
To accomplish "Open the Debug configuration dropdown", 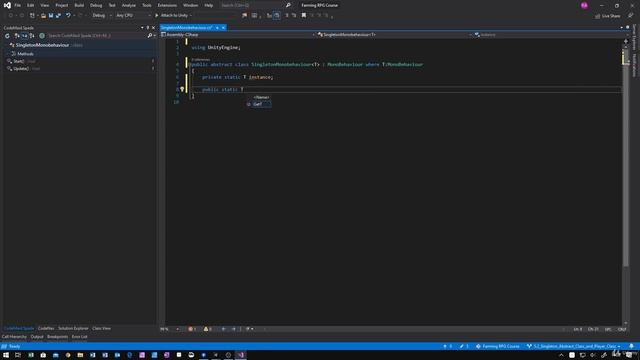I will point(102,16).
